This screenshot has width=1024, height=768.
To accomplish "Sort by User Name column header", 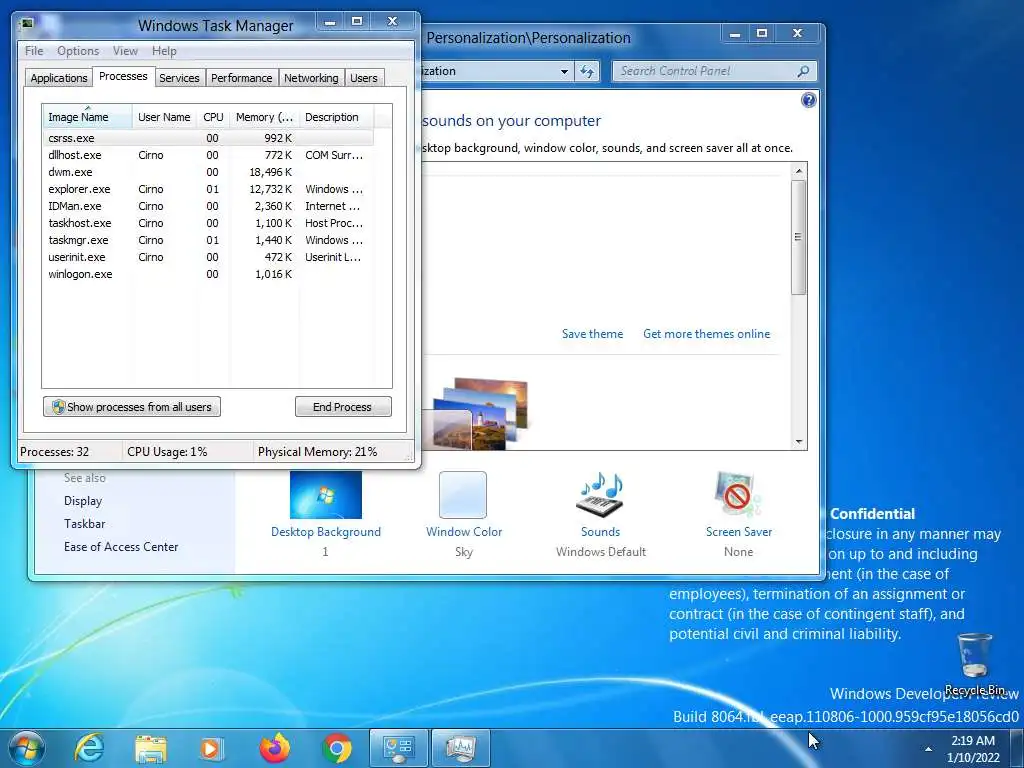I will [x=164, y=117].
